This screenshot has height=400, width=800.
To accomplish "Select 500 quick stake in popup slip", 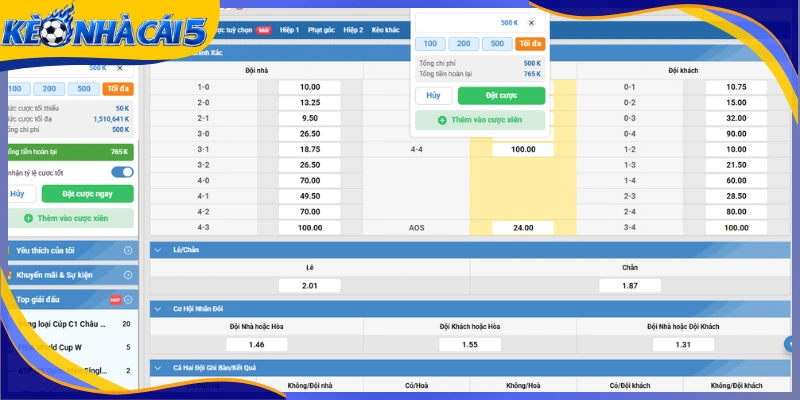I will point(497,44).
